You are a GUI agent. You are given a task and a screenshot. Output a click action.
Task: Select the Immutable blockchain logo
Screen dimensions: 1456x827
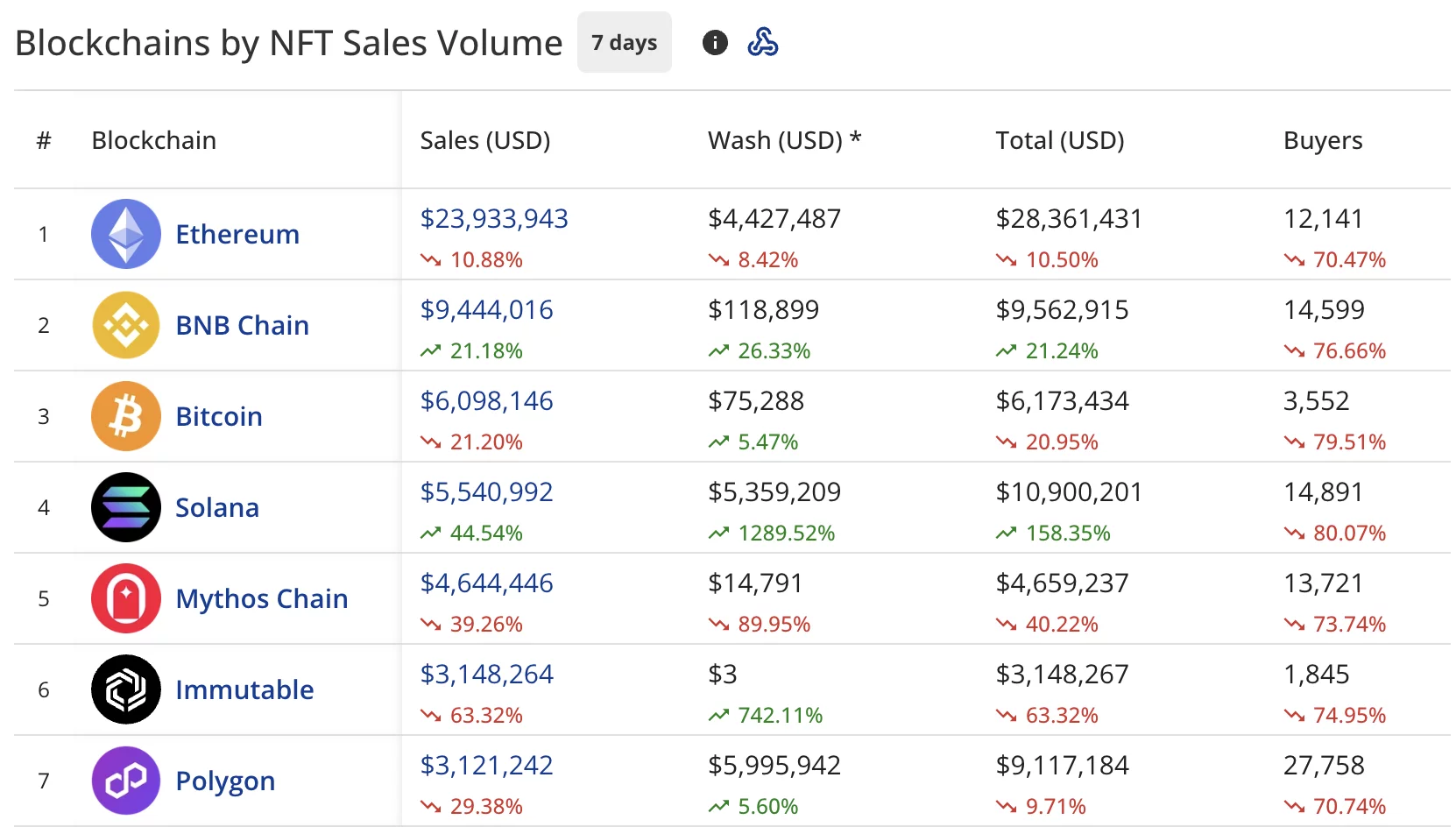pyautogui.click(x=125, y=689)
